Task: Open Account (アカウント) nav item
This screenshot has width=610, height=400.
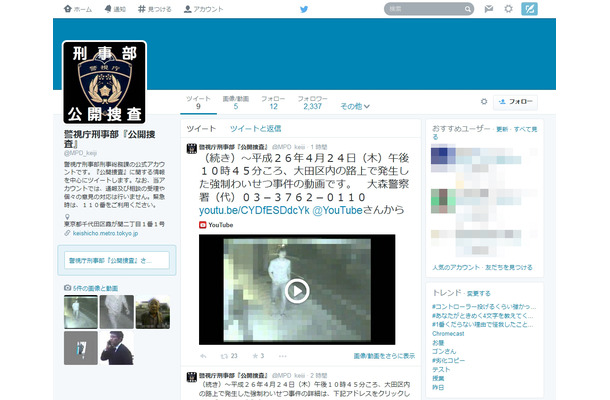Action: point(203,9)
